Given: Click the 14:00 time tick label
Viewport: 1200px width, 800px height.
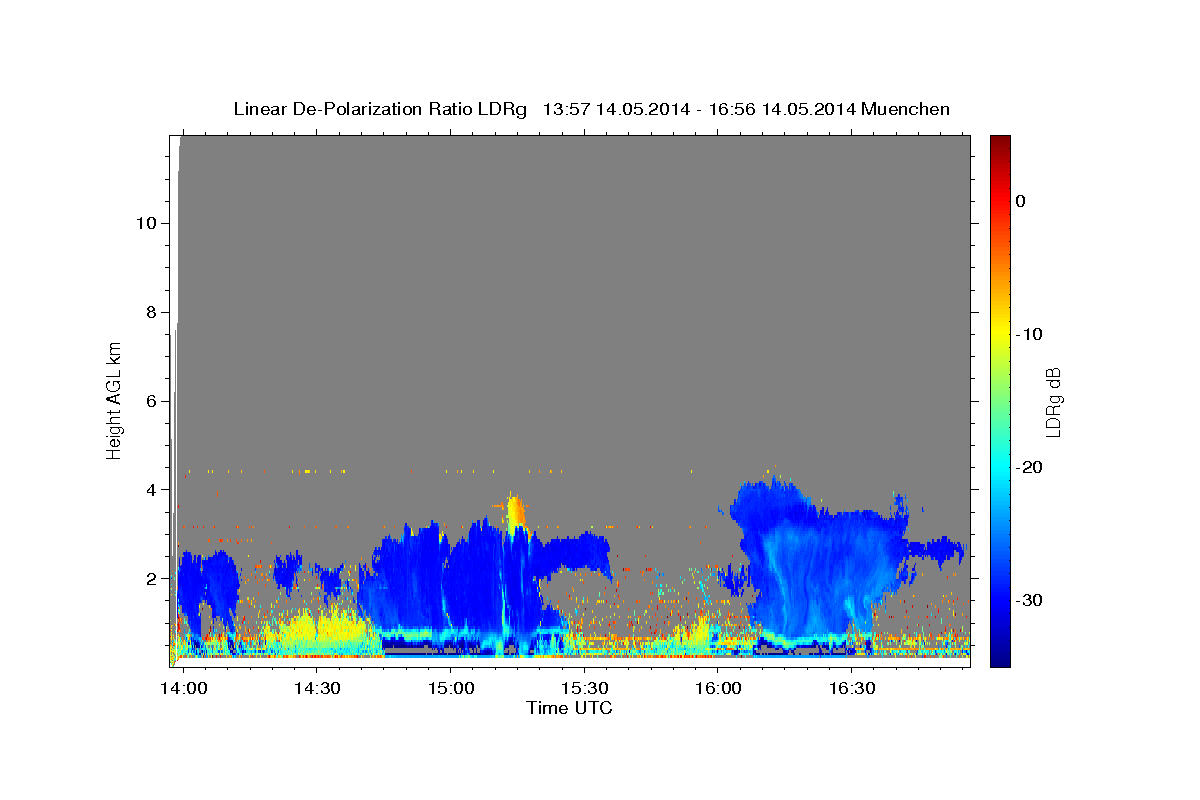Looking at the screenshot, I should (x=183, y=689).
